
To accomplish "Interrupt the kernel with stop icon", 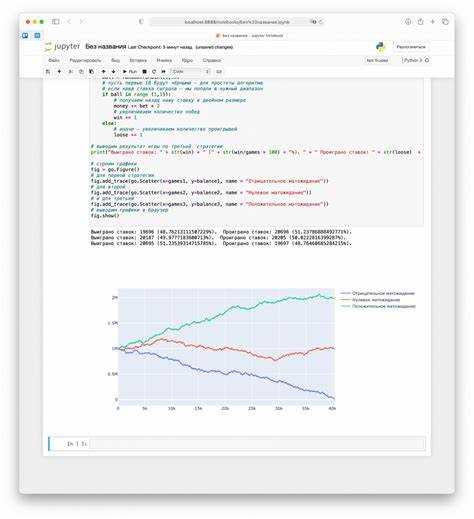I will pyautogui.click(x=144, y=72).
